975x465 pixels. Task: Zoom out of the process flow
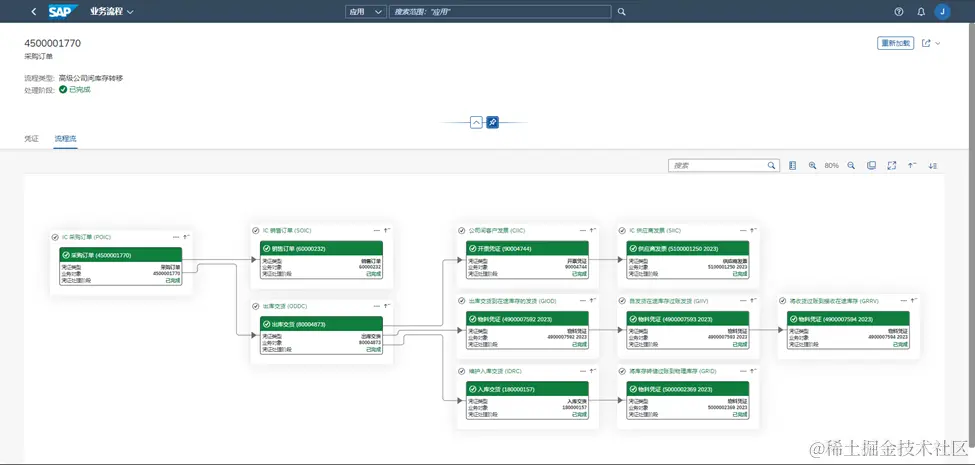pyautogui.click(x=851, y=165)
